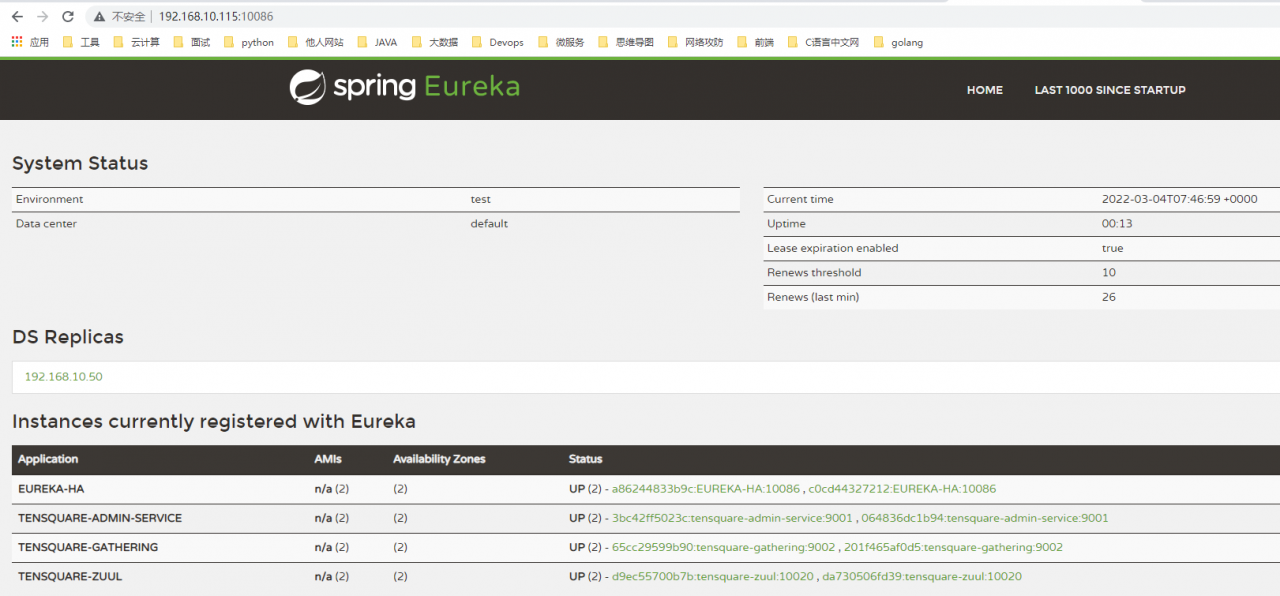Click the Data center label
Image resolution: width=1280 pixels, height=596 pixels.
(x=46, y=224)
